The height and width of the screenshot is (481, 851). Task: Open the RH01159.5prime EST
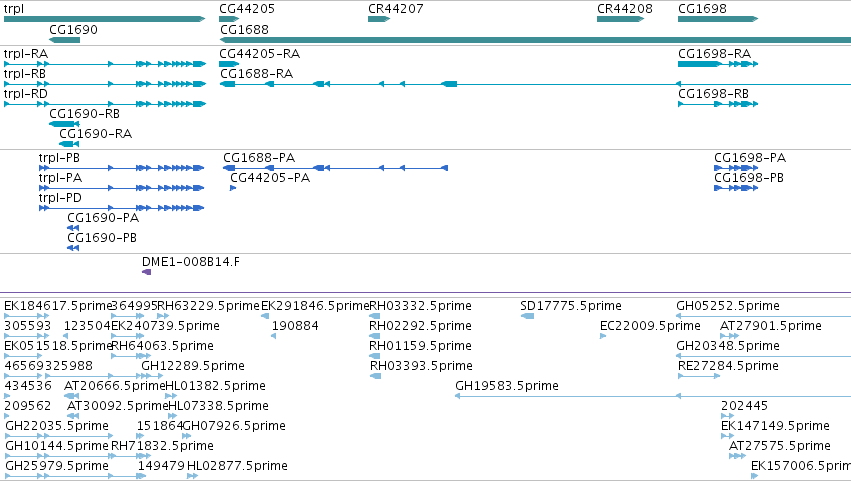coord(374,356)
